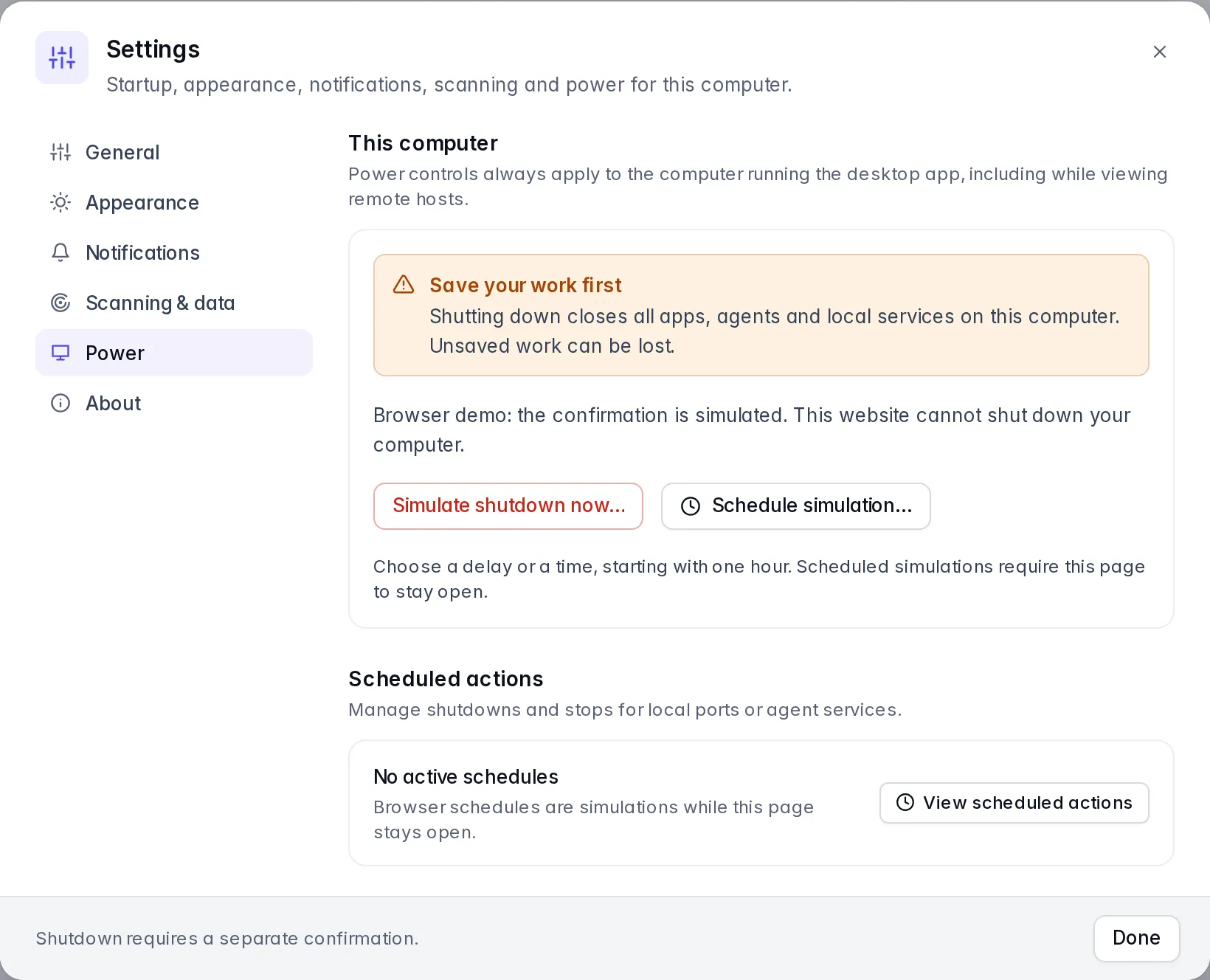1210x980 pixels.
Task: Open View scheduled actions
Action: pos(1014,803)
